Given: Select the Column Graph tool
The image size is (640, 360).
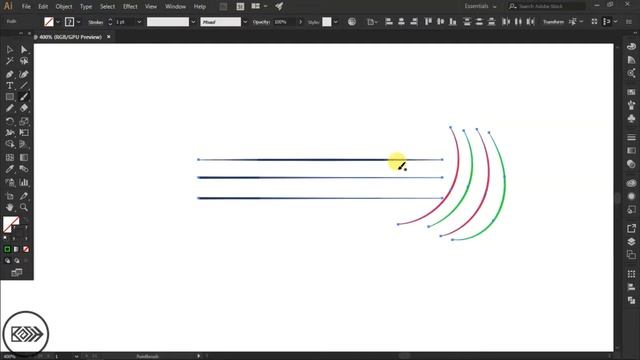Looking at the screenshot, I should [x=24, y=182].
